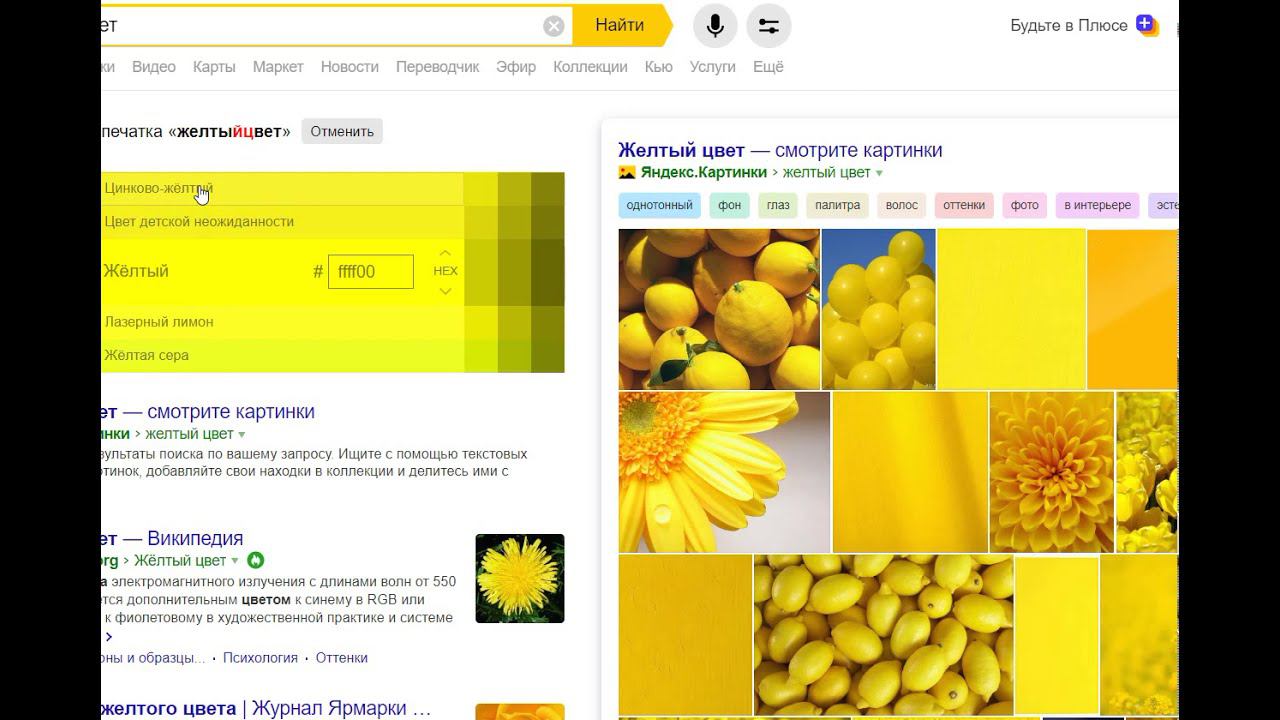Screen dimensions: 1280x720
Task: Select the Цинково-жёлтый color row
Action: (x=282, y=188)
